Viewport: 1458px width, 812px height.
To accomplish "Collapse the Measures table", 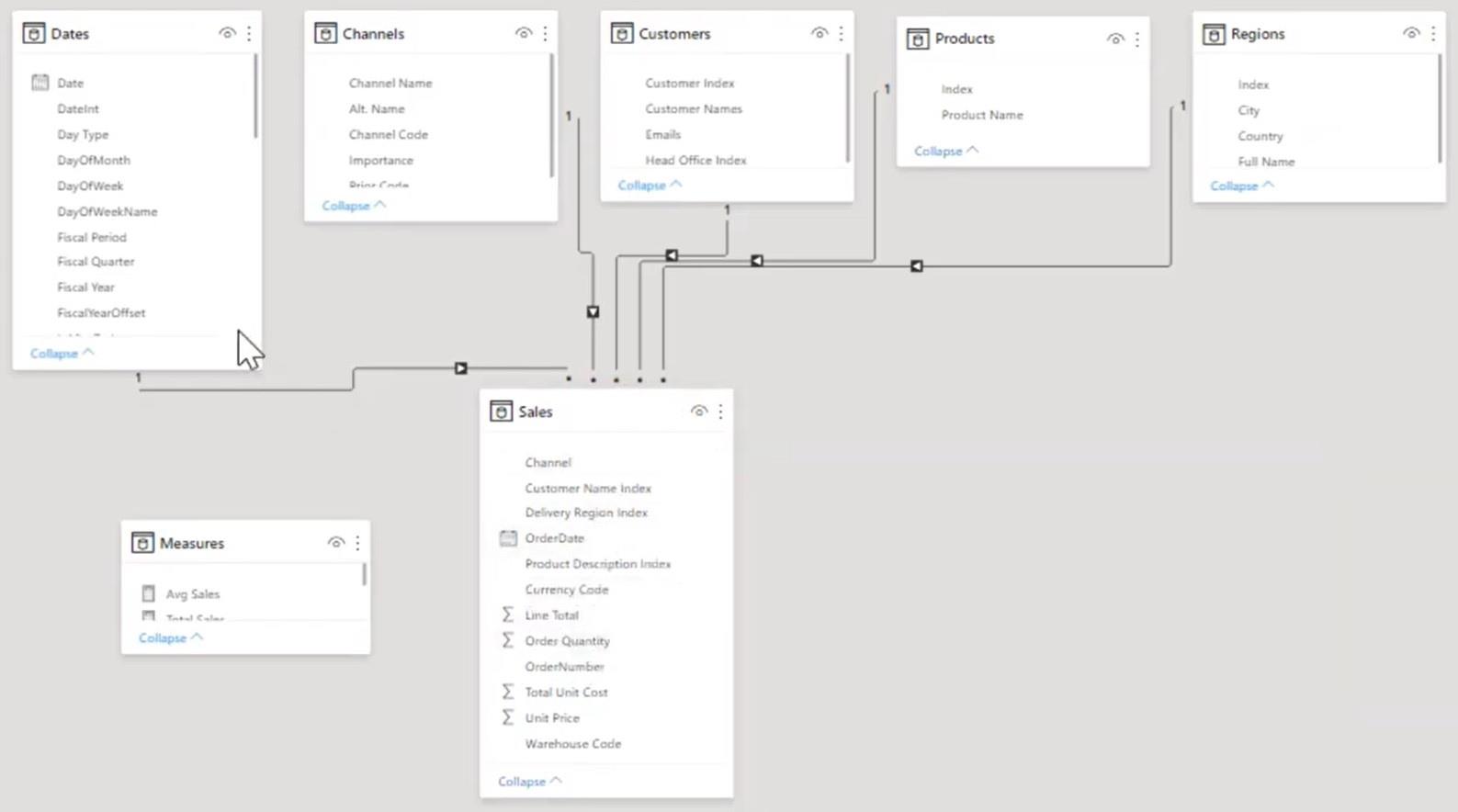I will tap(171, 637).
